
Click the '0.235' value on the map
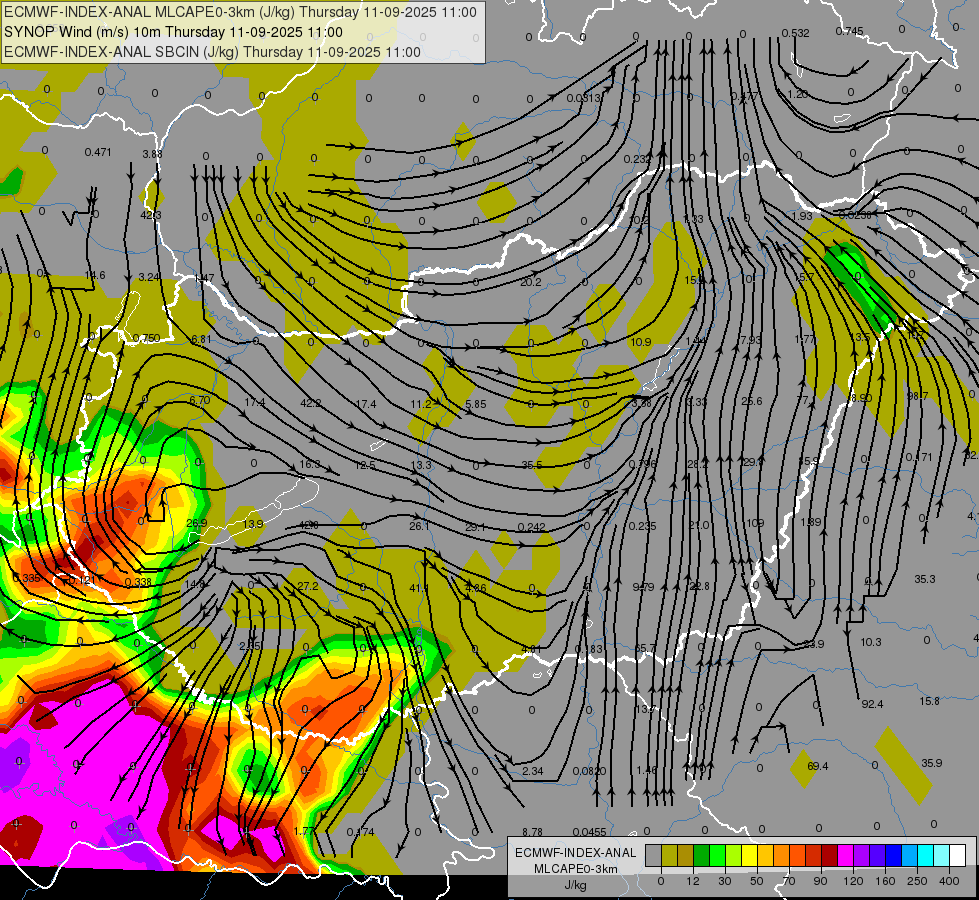(642, 526)
